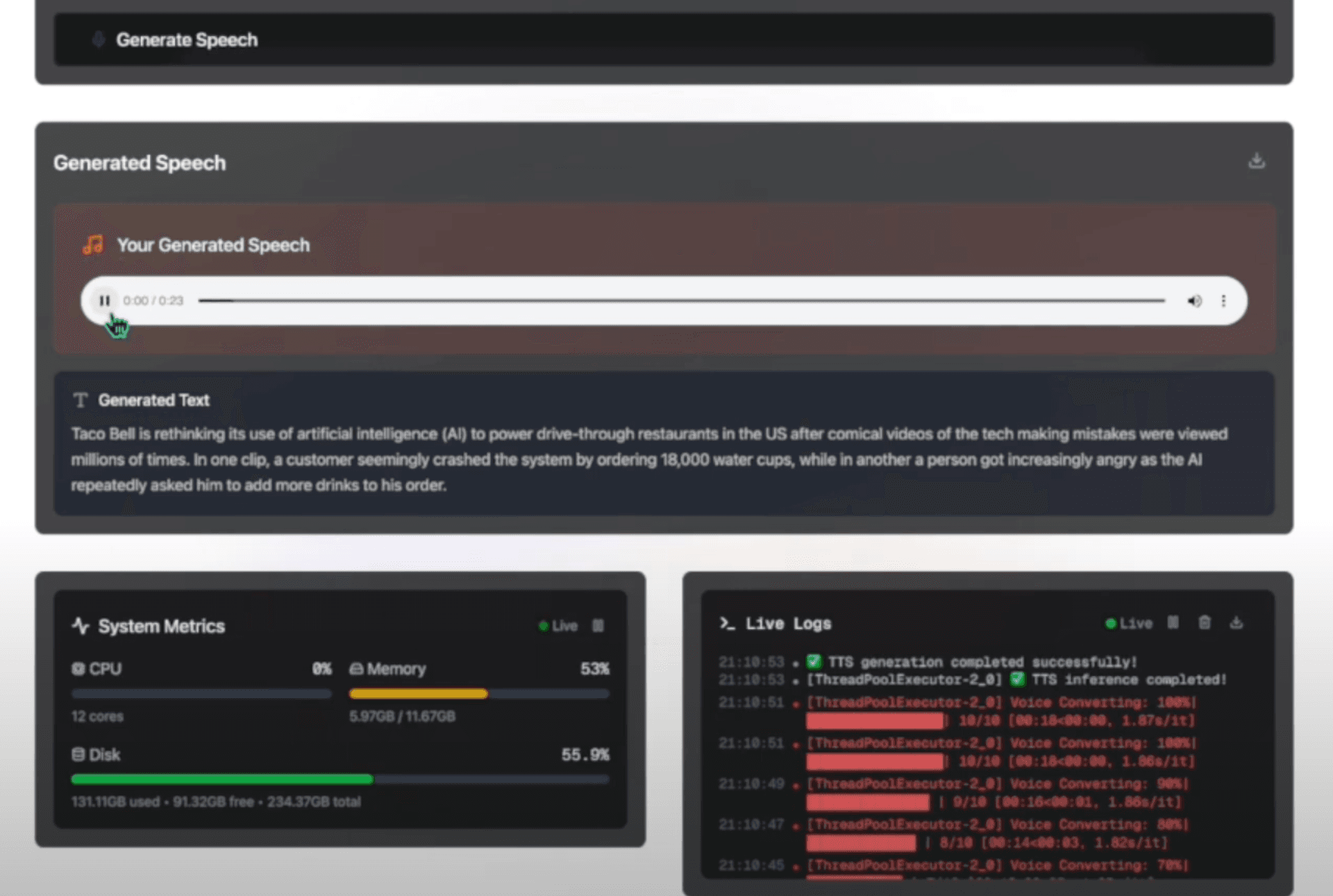Image resolution: width=1333 pixels, height=896 pixels.
Task: Click the System Metrics panel title
Action: tap(162, 626)
